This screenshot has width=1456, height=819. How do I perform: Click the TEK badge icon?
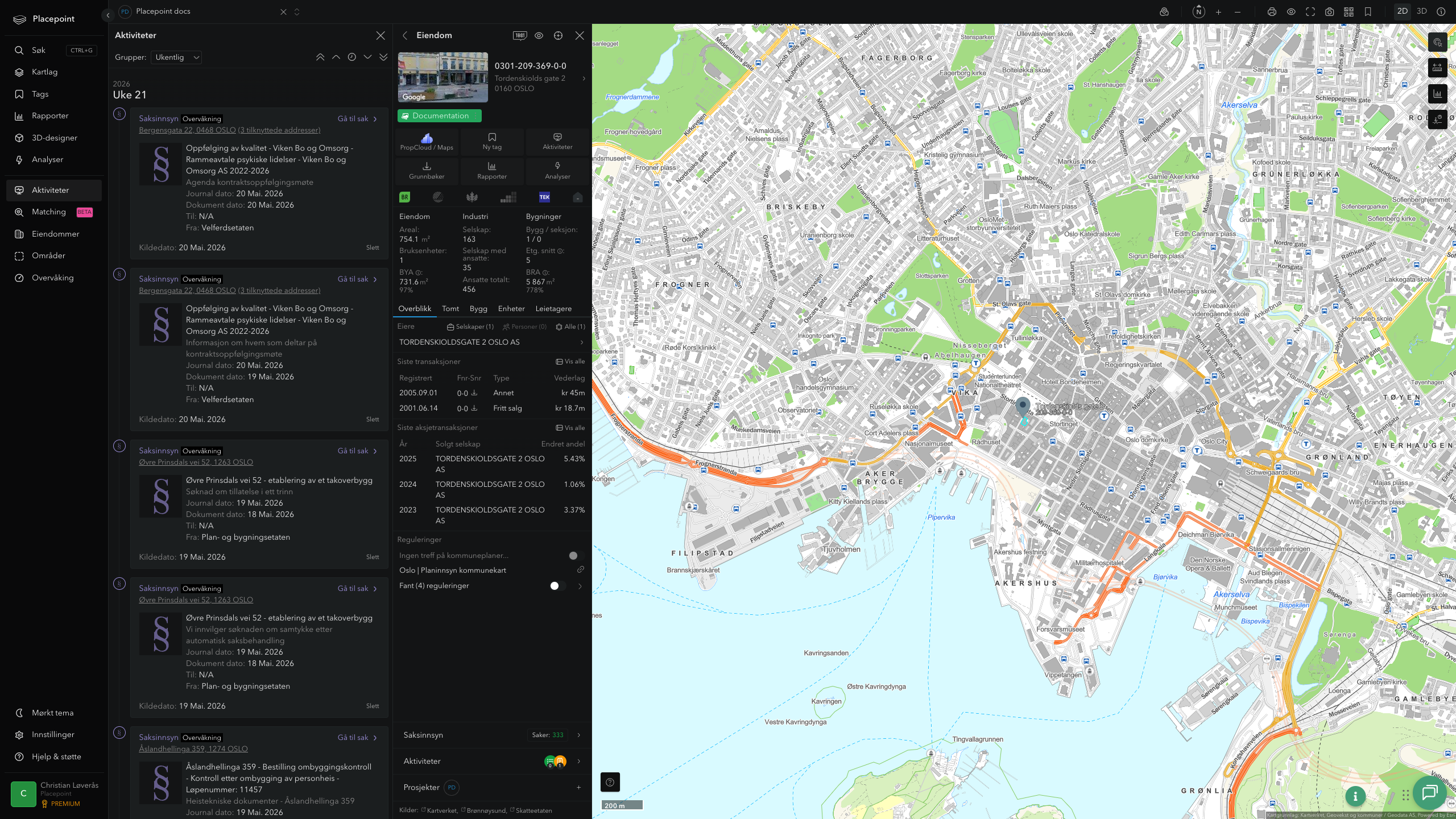coord(544,197)
